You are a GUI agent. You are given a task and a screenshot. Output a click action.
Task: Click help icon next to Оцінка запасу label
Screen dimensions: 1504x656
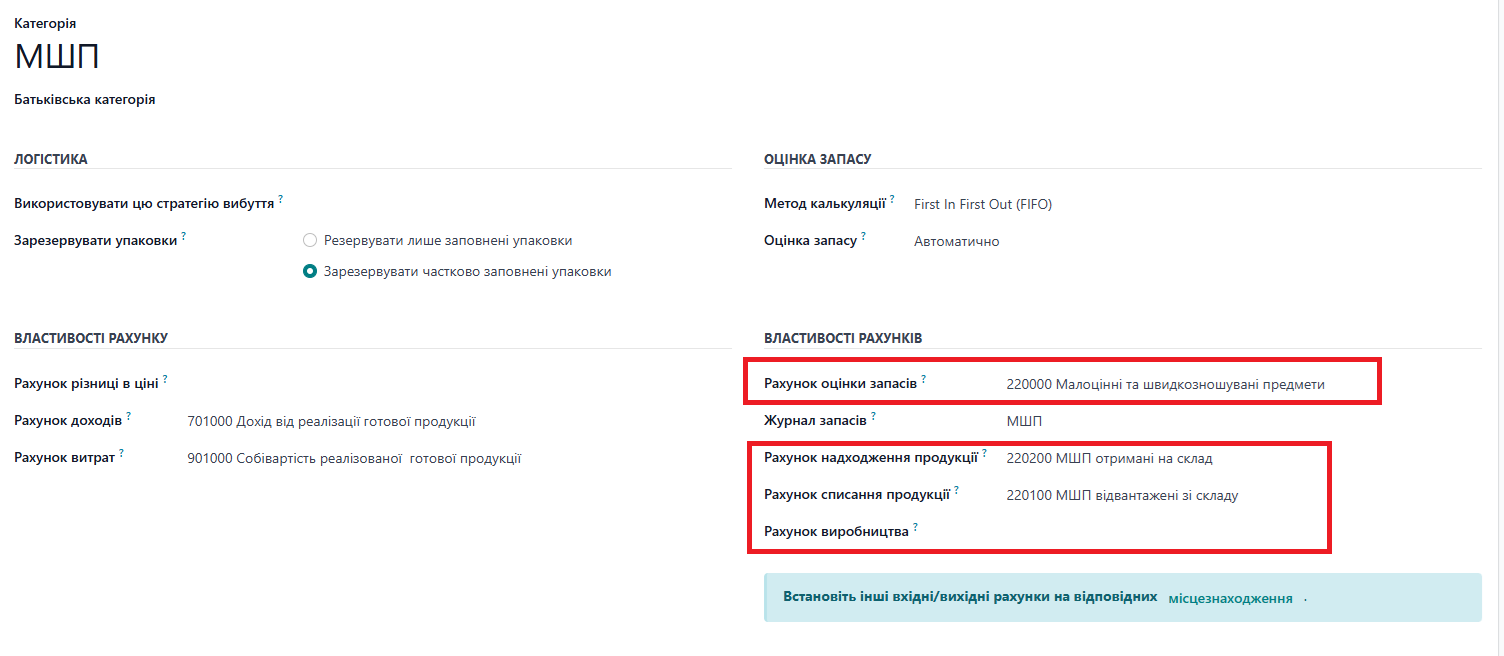click(864, 236)
